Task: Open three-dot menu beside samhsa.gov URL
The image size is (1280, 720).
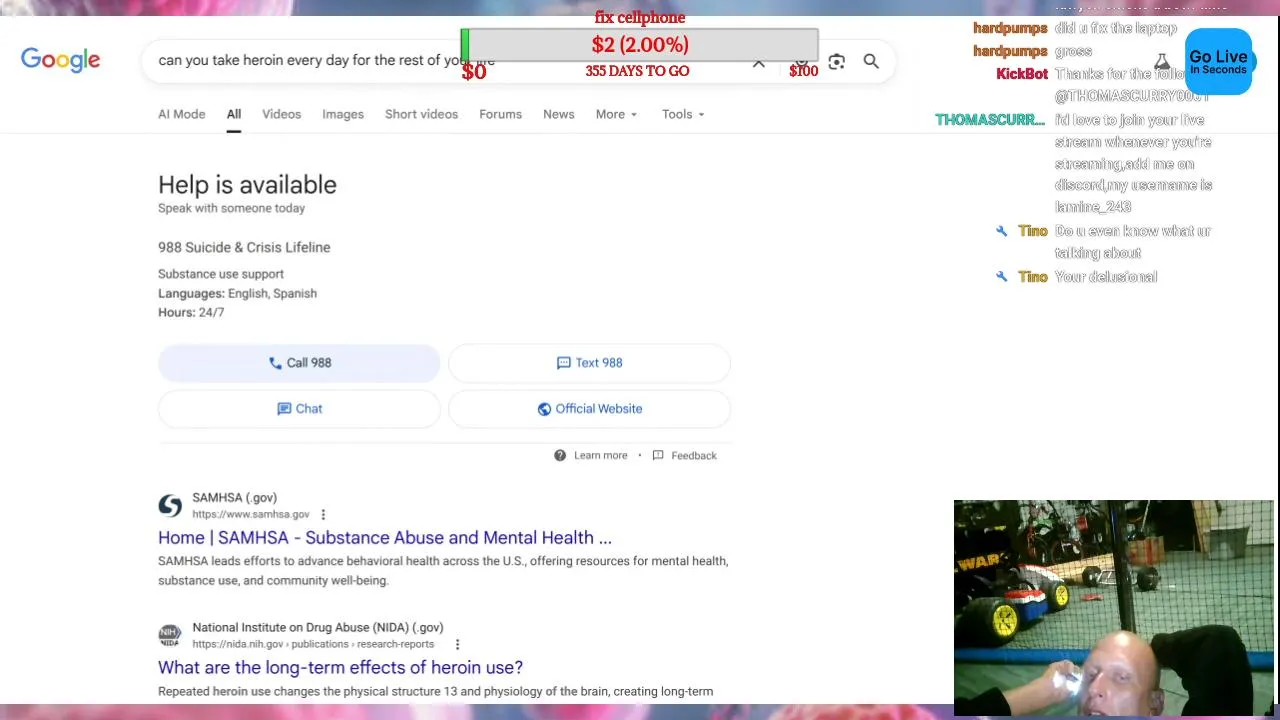Action: [323, 514]
